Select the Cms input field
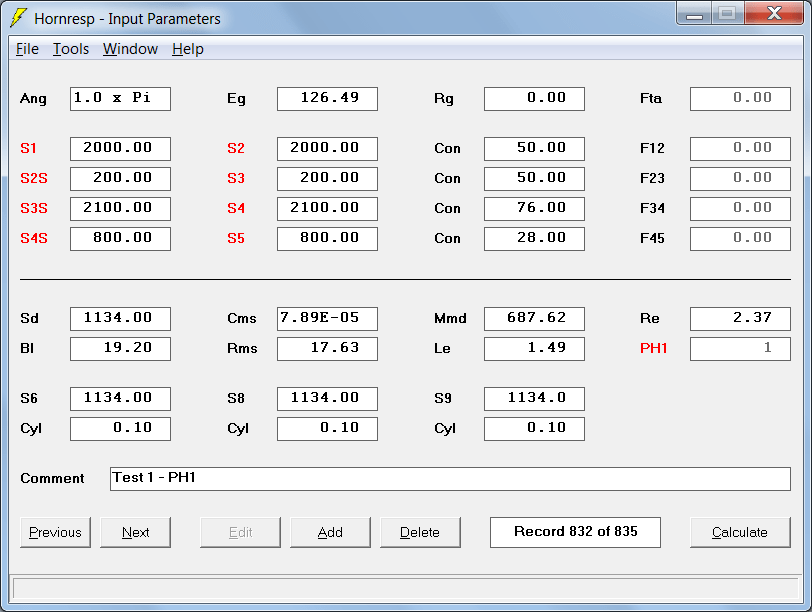 327,319
